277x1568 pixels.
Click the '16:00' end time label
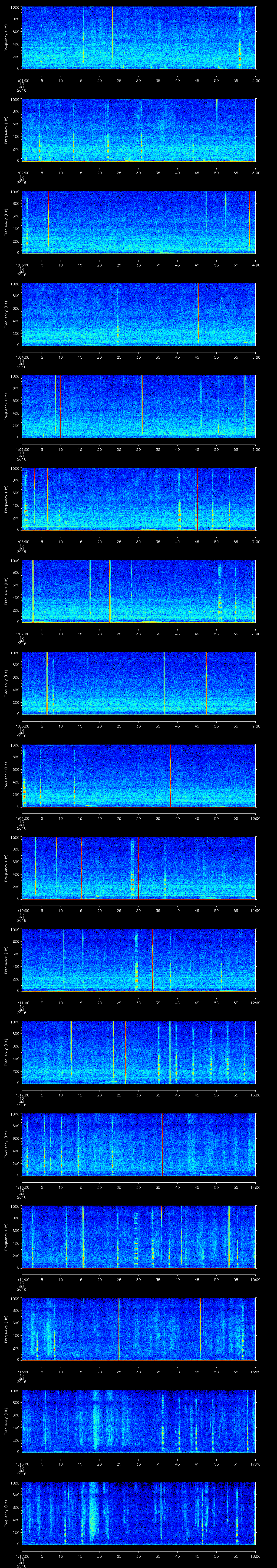255,1371
